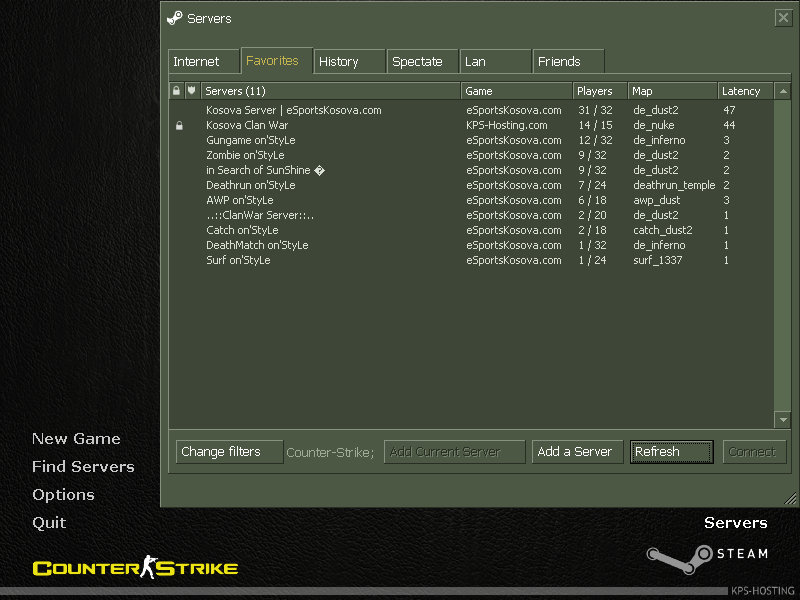
Task: Select ..::ClanWar Server::.. row
Action: click(x=471, y=215)
